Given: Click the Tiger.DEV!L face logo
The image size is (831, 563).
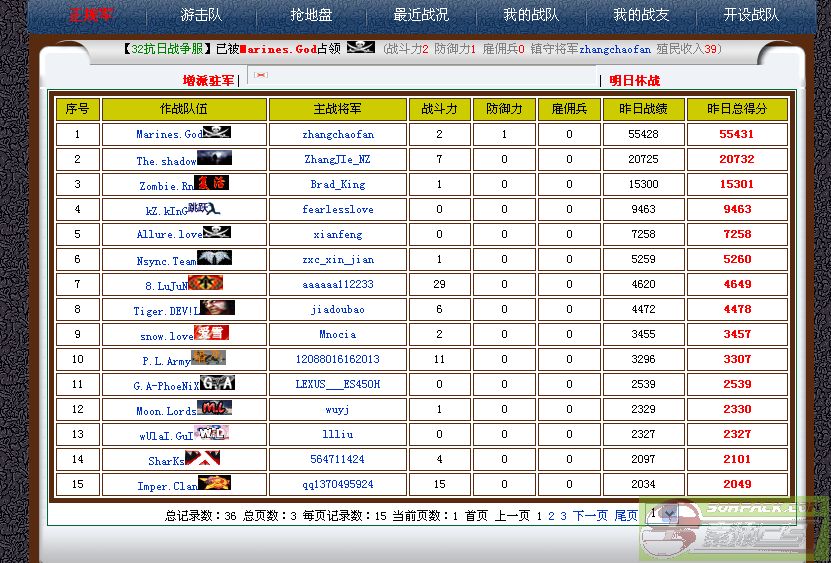Looking at the screenshot, I should pos(217,308).
